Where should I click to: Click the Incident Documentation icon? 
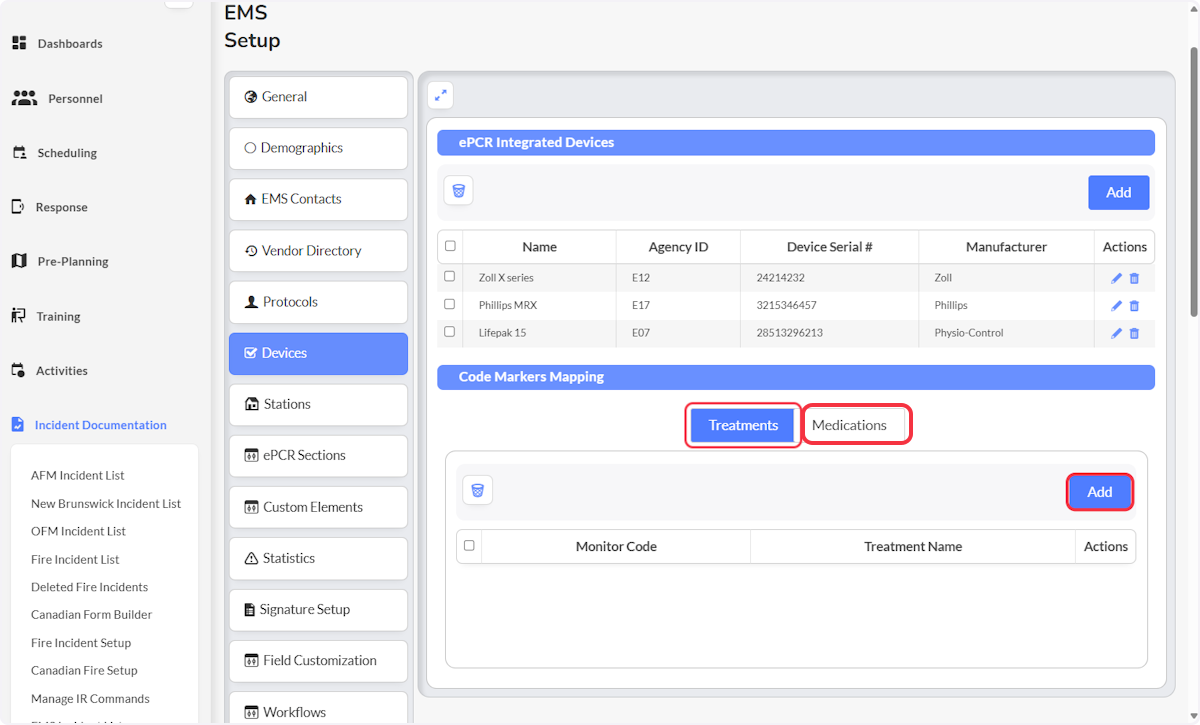[18, 424]
